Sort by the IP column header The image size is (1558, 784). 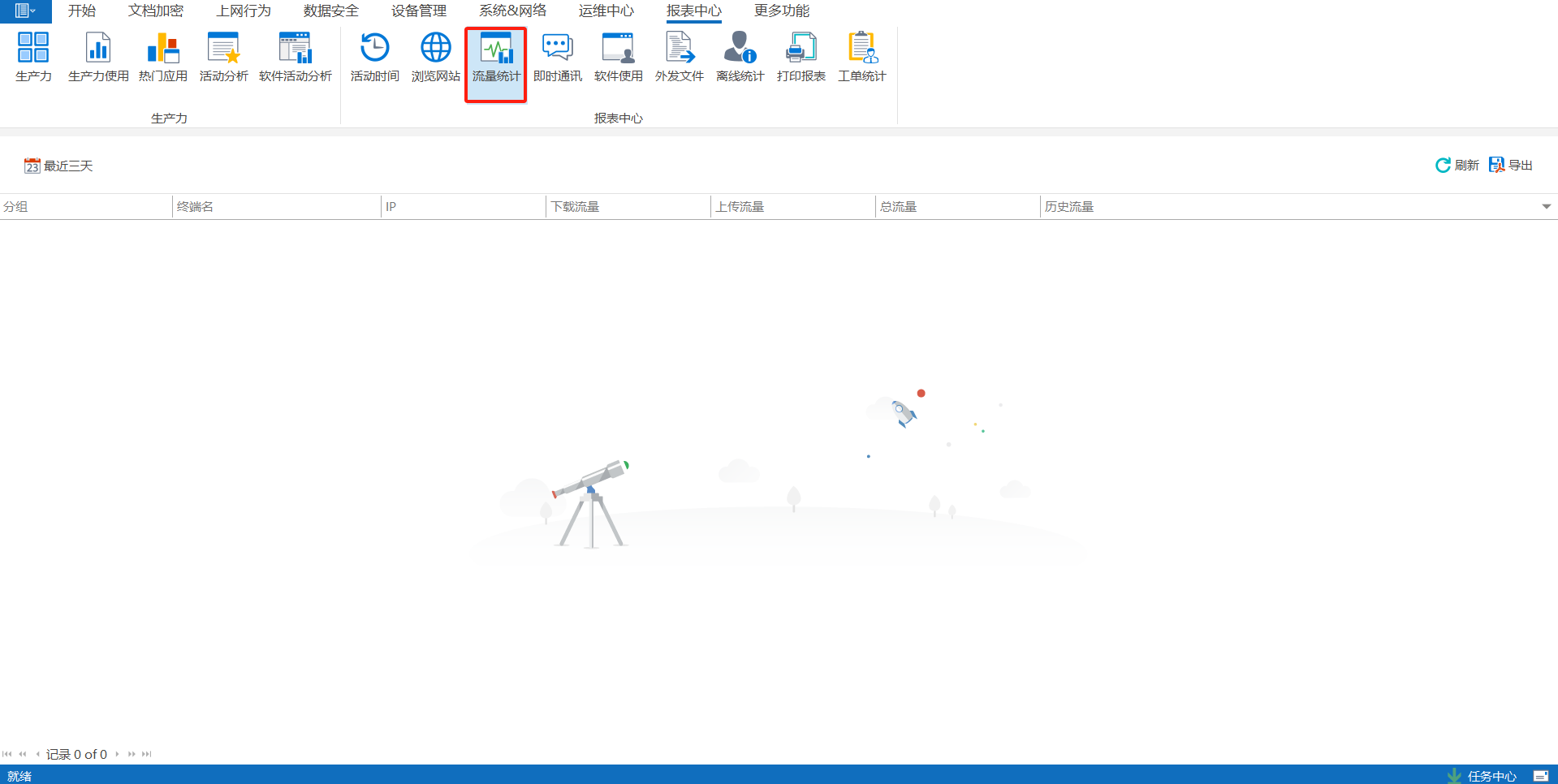(x=464, y=207)
